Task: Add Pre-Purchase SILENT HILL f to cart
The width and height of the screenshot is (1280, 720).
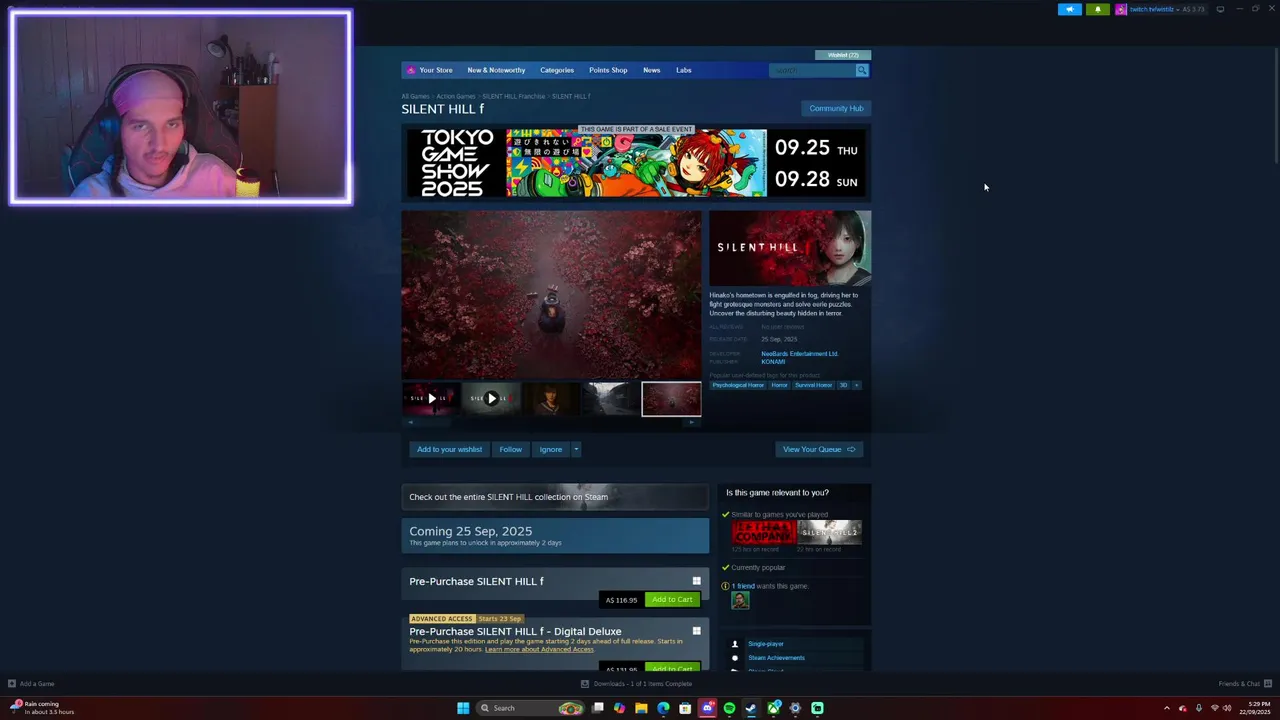Action: 672,600
